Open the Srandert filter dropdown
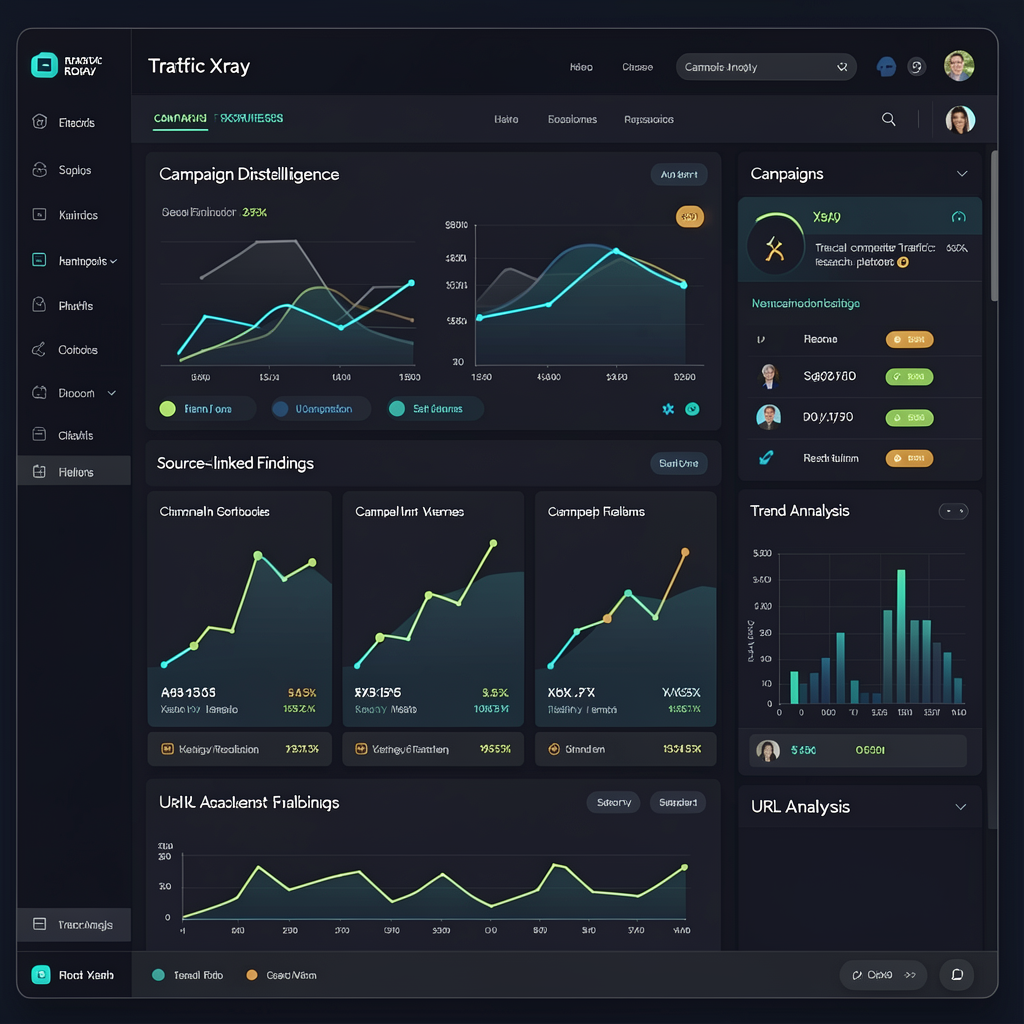Screen dimensions: 1024x1024 tap(678, 802)
